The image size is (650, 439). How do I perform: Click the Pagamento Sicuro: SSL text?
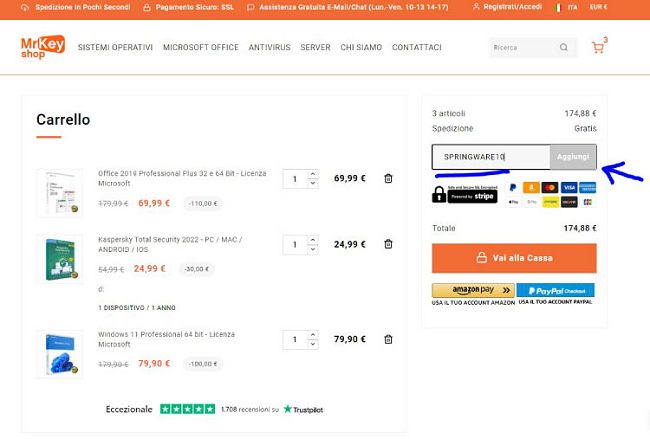pyautogui.click(x=195, y=7)
